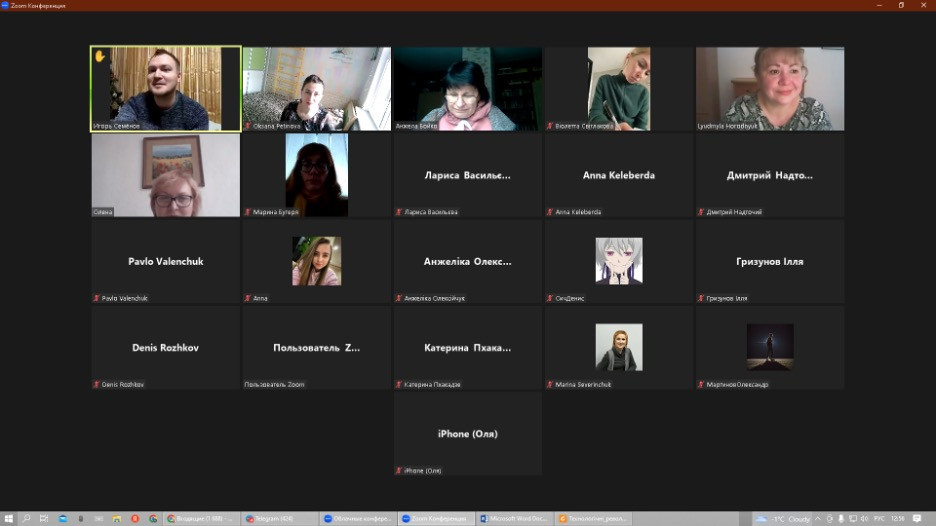Image resolution: width=936 pixels, height=526 pixels.
Task: Click muted mic icon next to Лариса Васильева label
Action: pyautogui.click(x=399, y=212)
